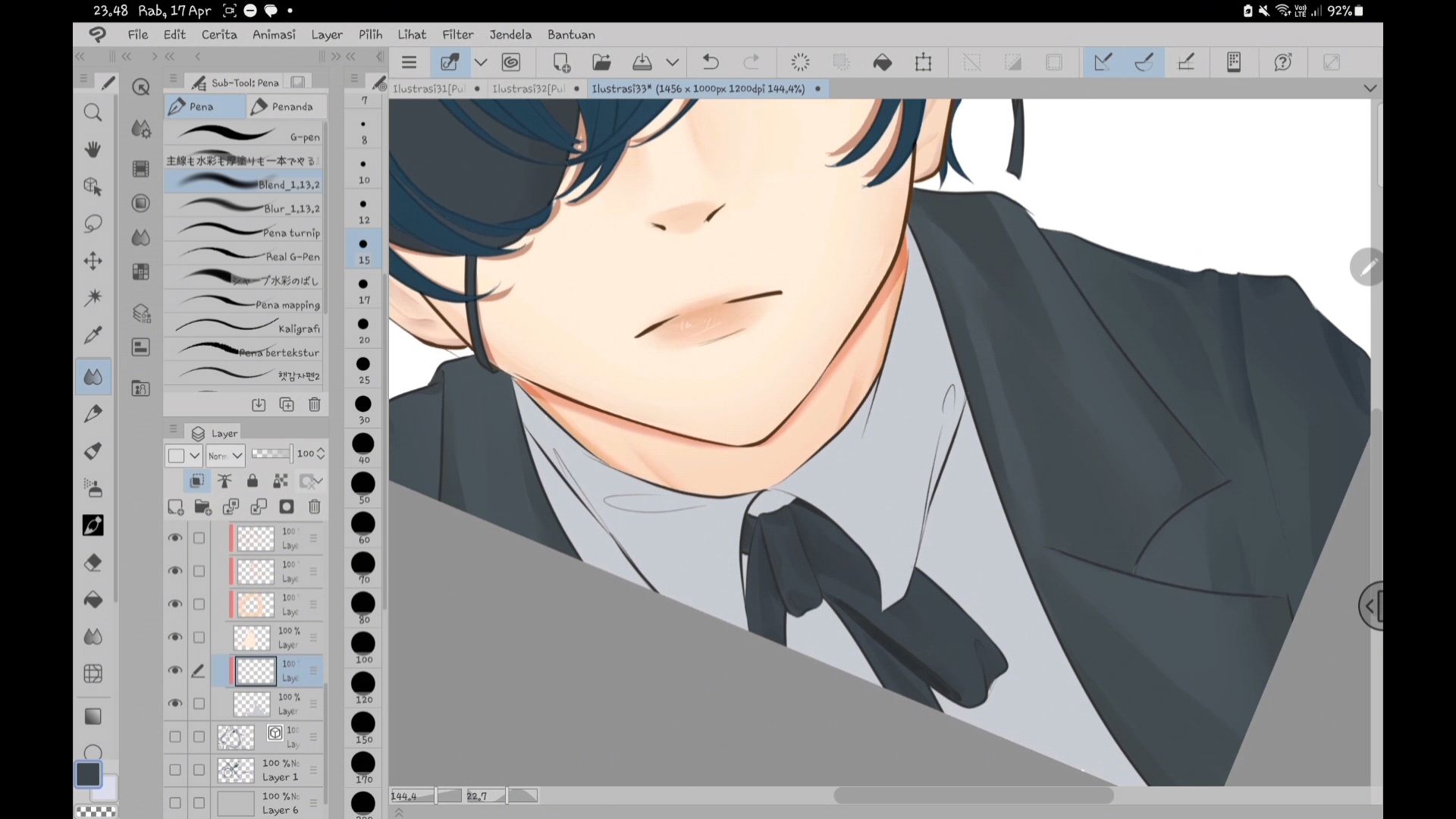The width and height of the screenshot is (1456, 819).
Task: Select the transparent color swatch
Action: tap(96, 811)
